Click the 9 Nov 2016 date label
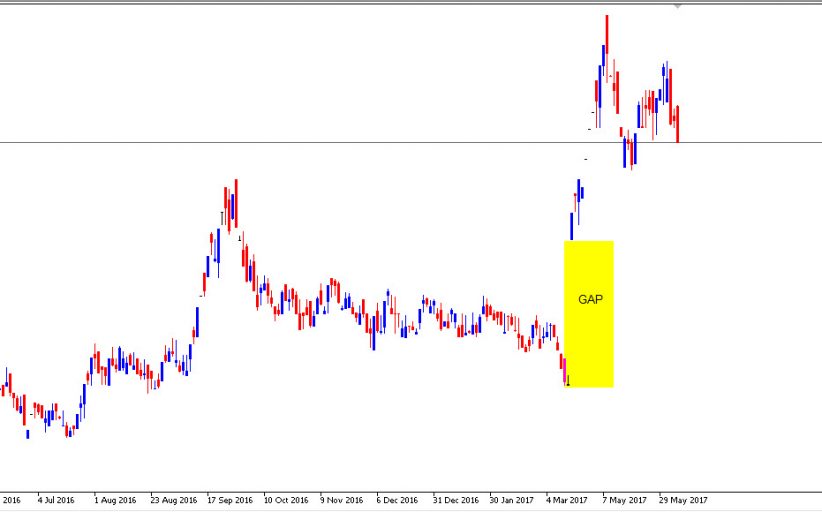Image resolution: width=822 pixels, height=512 pixels. (x=341, y=500)
